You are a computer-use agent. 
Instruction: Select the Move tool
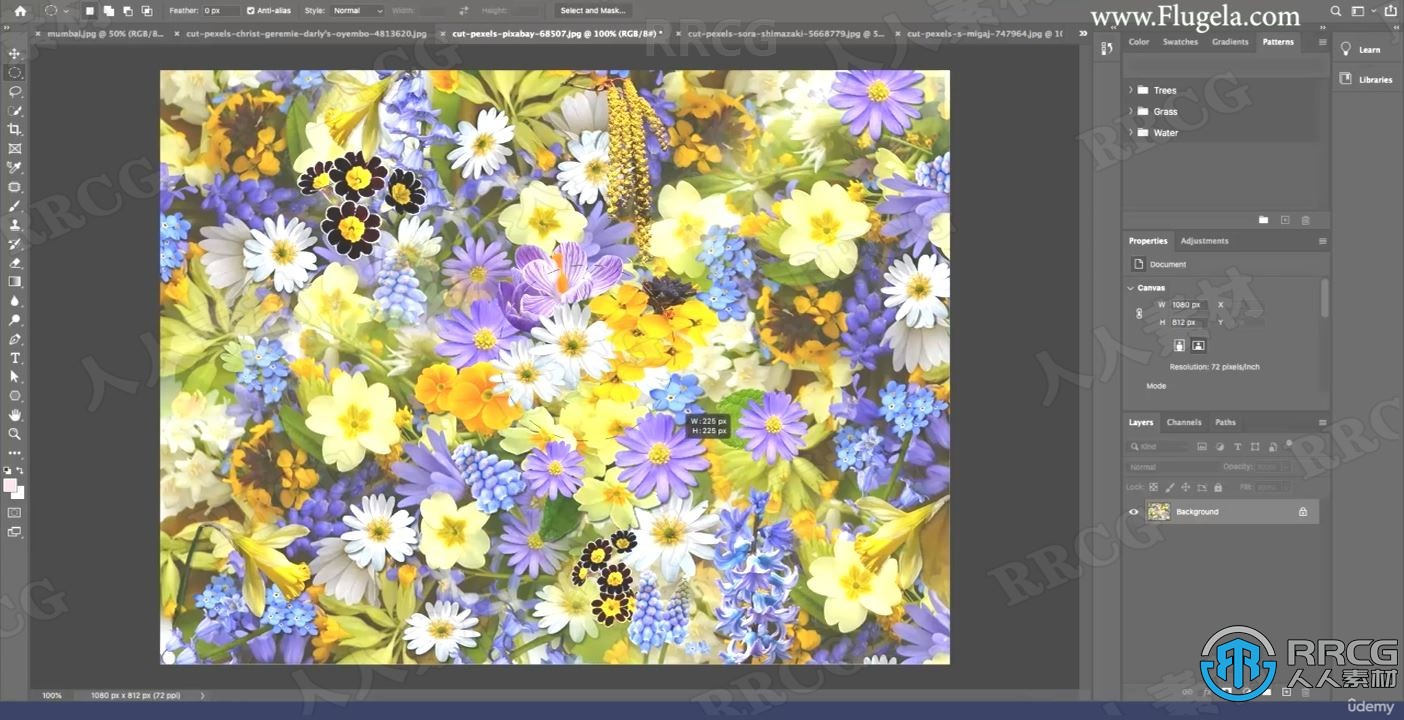pyautogui.click(x=14, y=53)
